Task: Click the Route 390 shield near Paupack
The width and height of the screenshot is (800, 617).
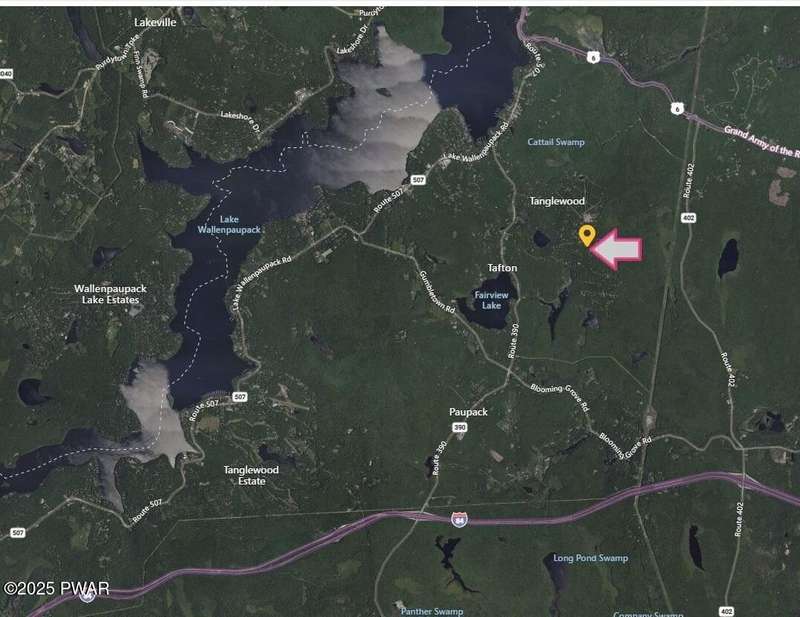Action: point(460,428)
